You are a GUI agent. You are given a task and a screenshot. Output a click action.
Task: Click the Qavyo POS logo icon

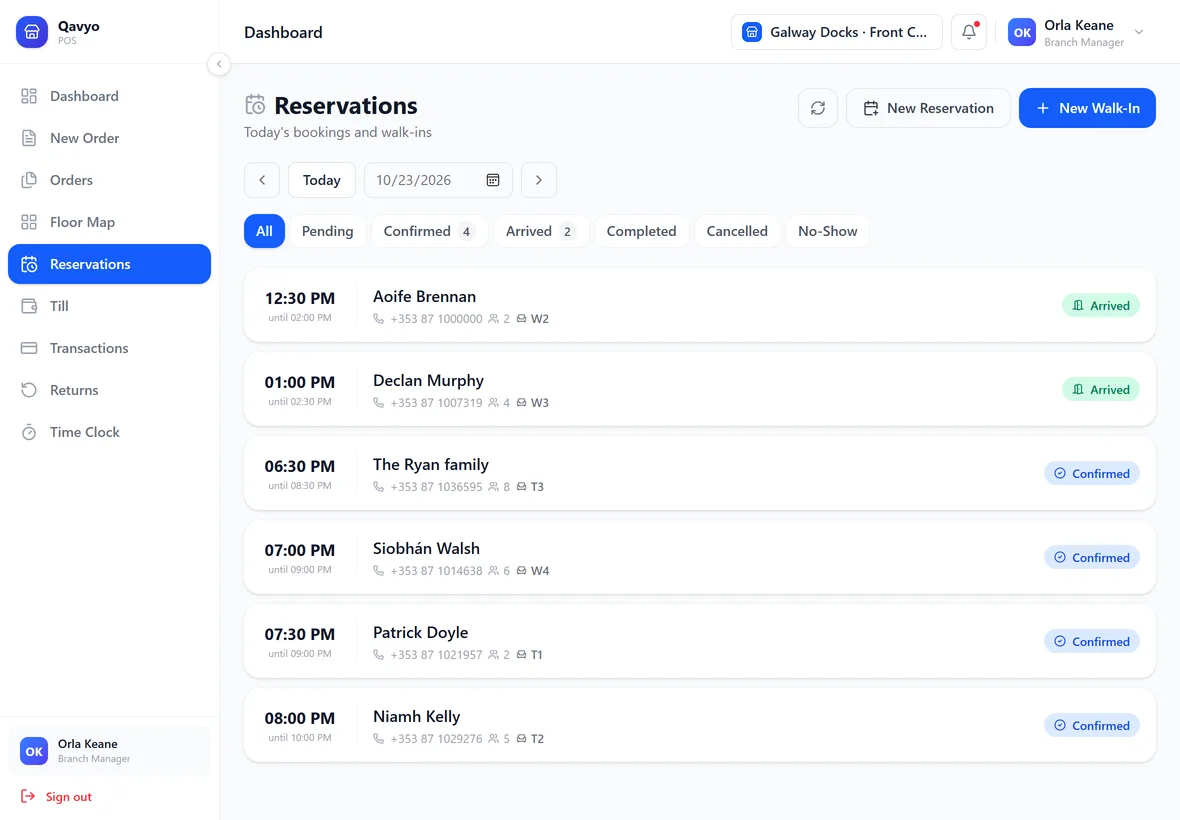32,32
